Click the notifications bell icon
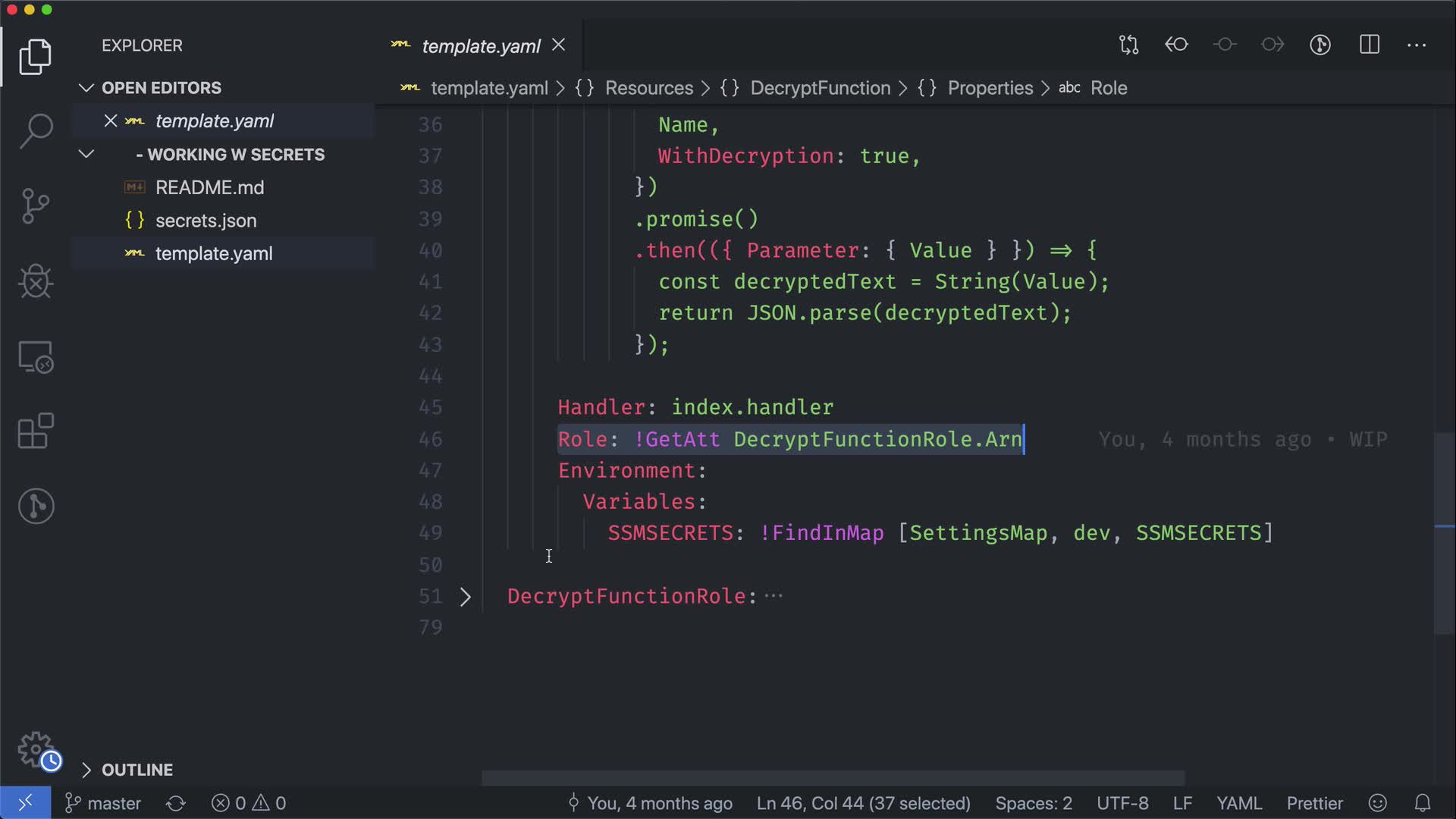 click(x=1423, y=803)
